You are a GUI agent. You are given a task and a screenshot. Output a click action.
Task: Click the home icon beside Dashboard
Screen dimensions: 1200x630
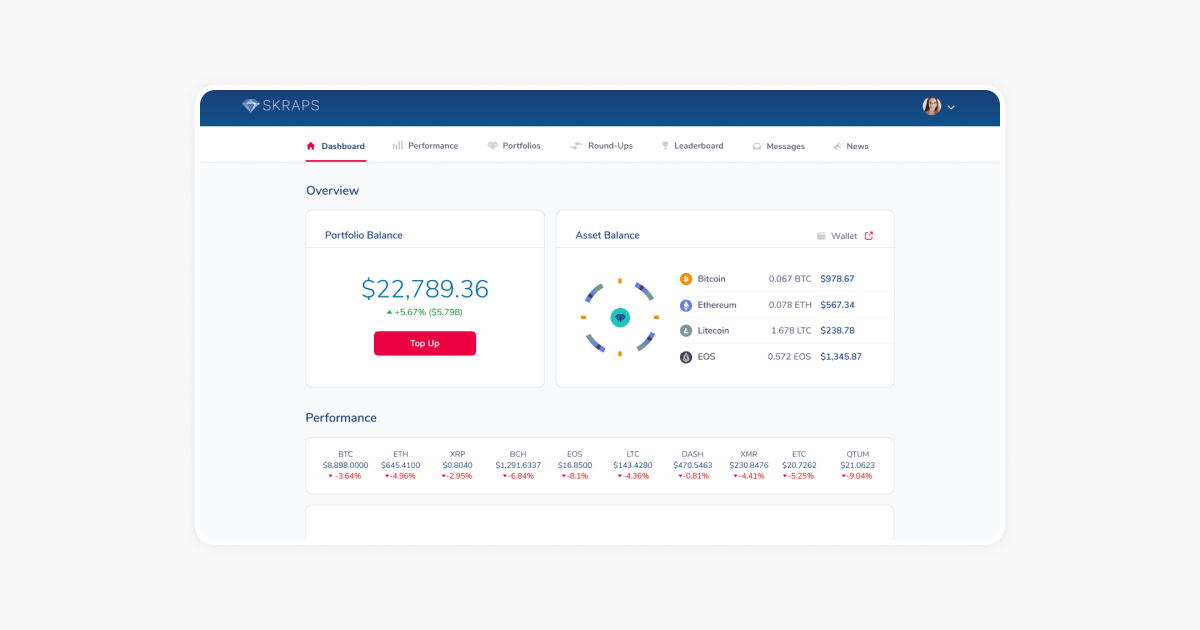pos(311,145)
